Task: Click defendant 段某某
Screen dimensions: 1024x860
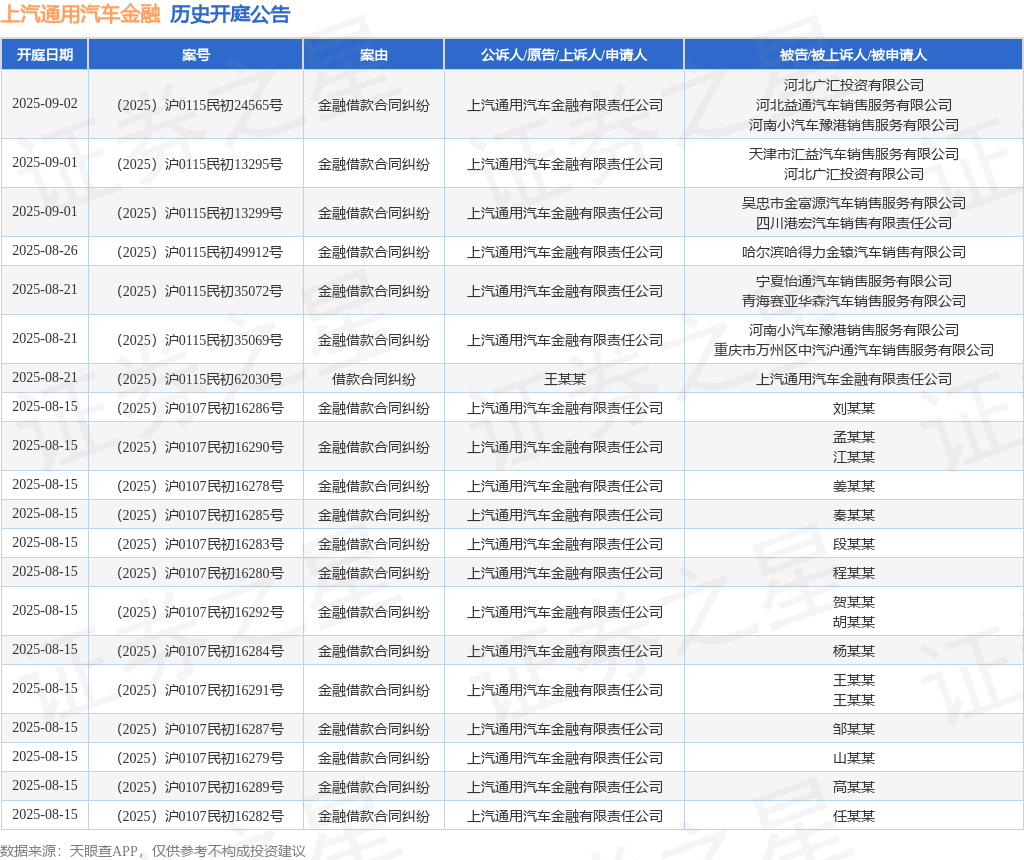Action: pos(854,544)
